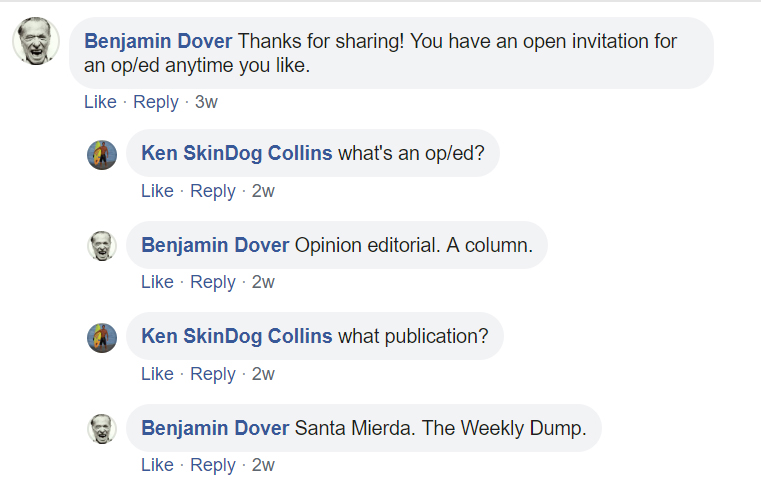Reply to the "what publication?" comment
The image size is (761, 490).
pyautogui.click(x=212, y=374)
